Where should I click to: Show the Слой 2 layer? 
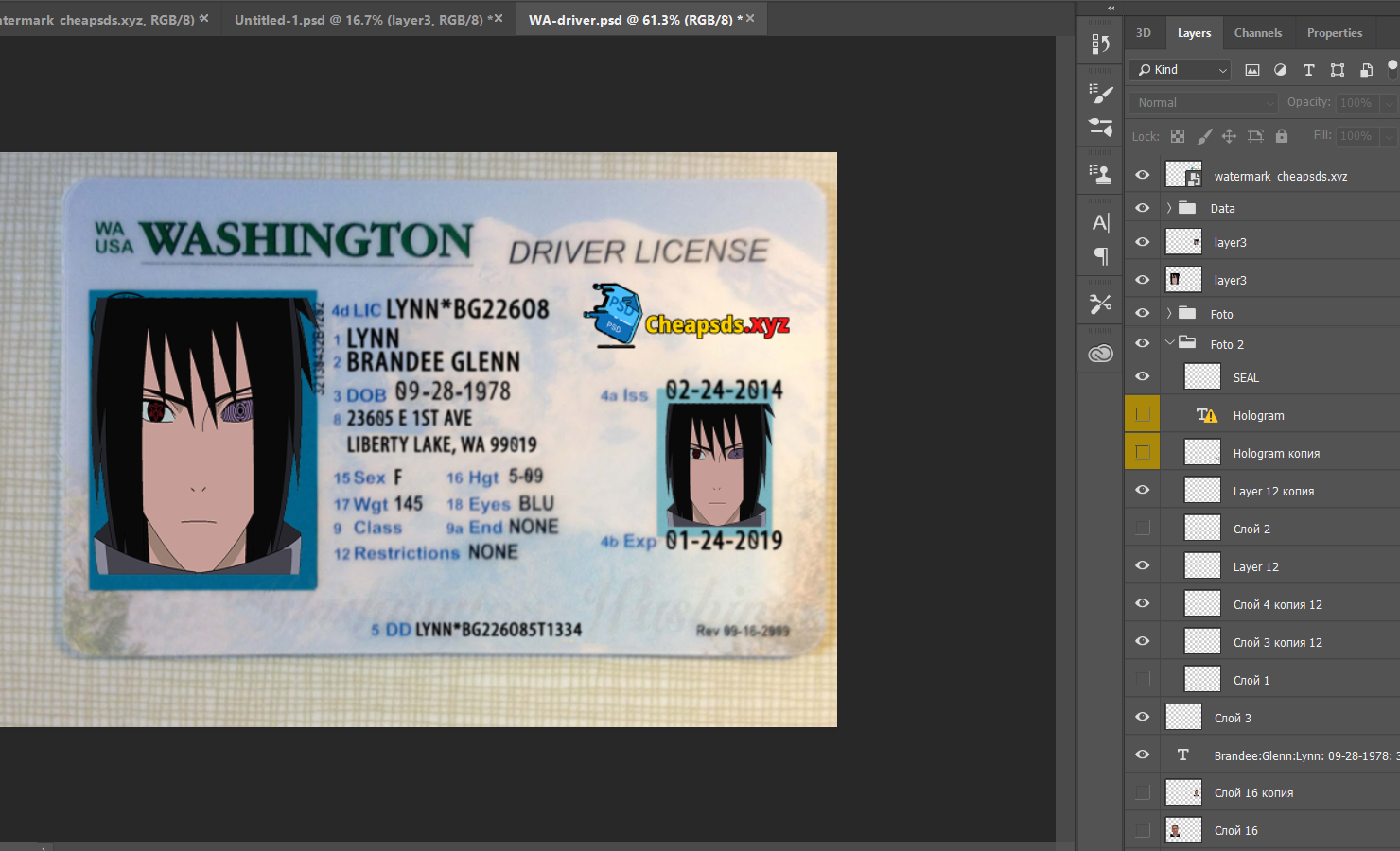click(x=1143, y=529)
